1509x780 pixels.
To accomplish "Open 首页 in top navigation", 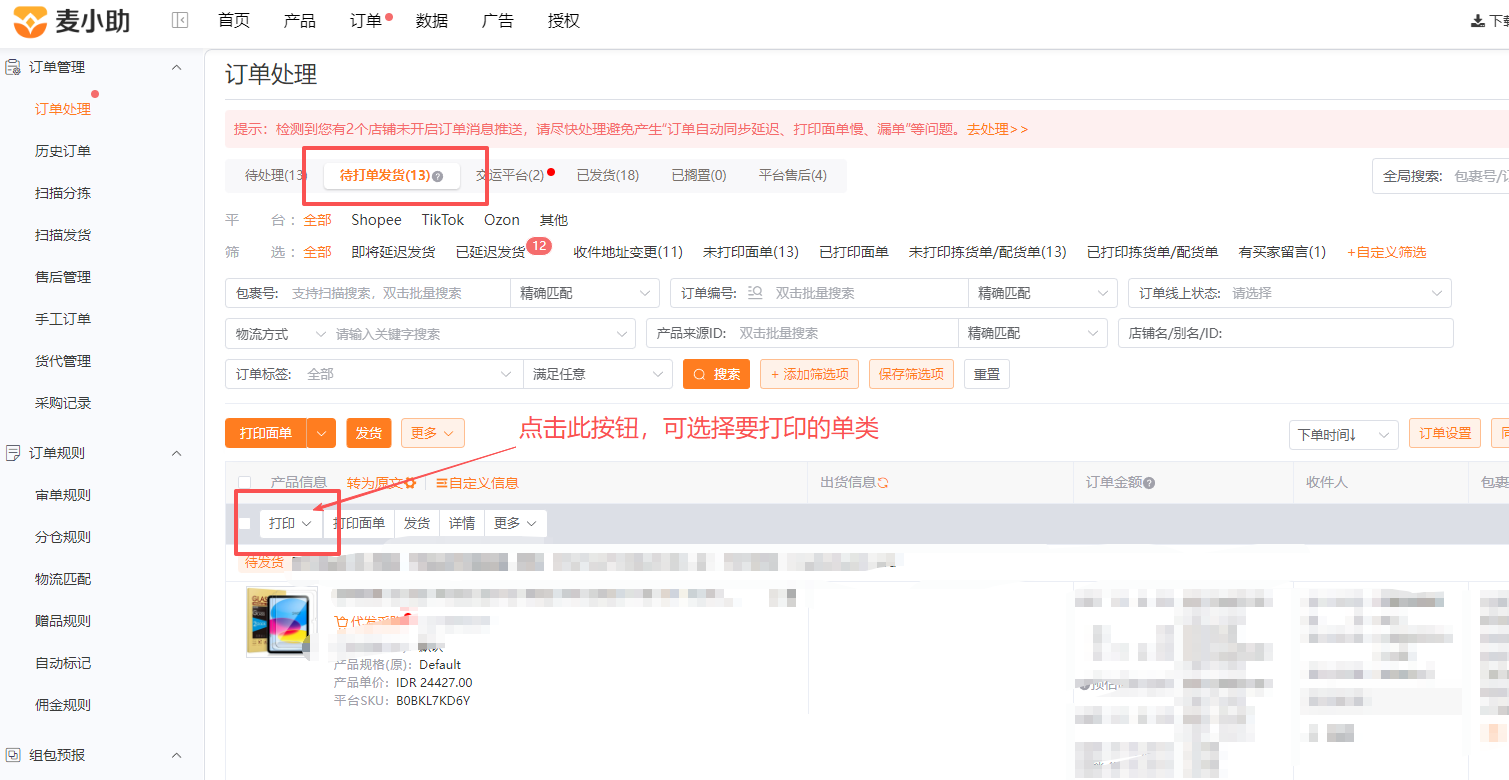I will [234, 21].
